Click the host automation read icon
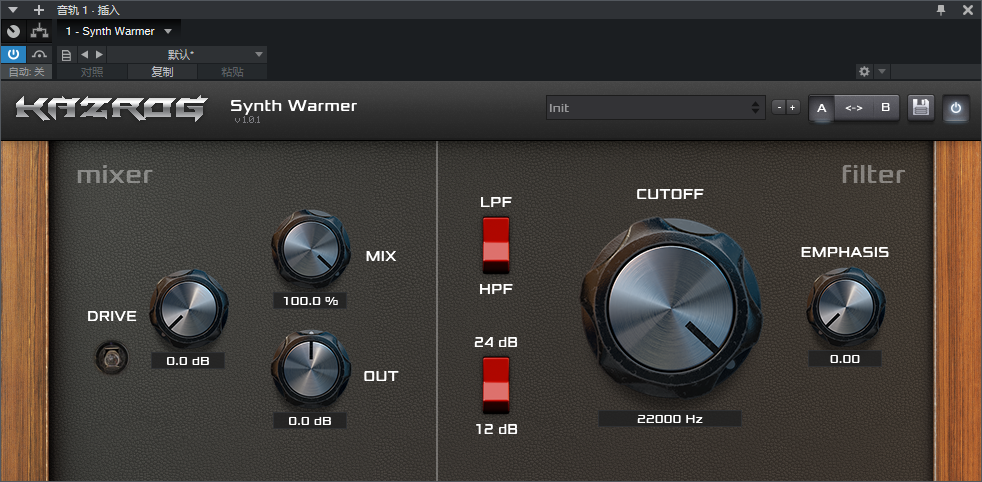The width and height of the screenshot is (982, 482). (39, 54)
